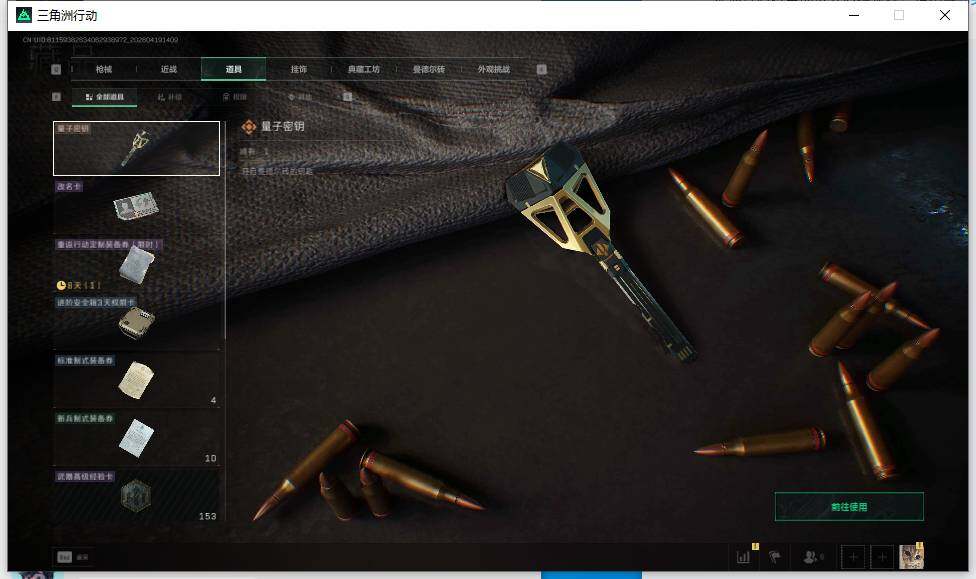The width and height of the screenshot is (976, 579).
Task: Select the 武器高级经验卡 item card
Action: tap(136, 495)
